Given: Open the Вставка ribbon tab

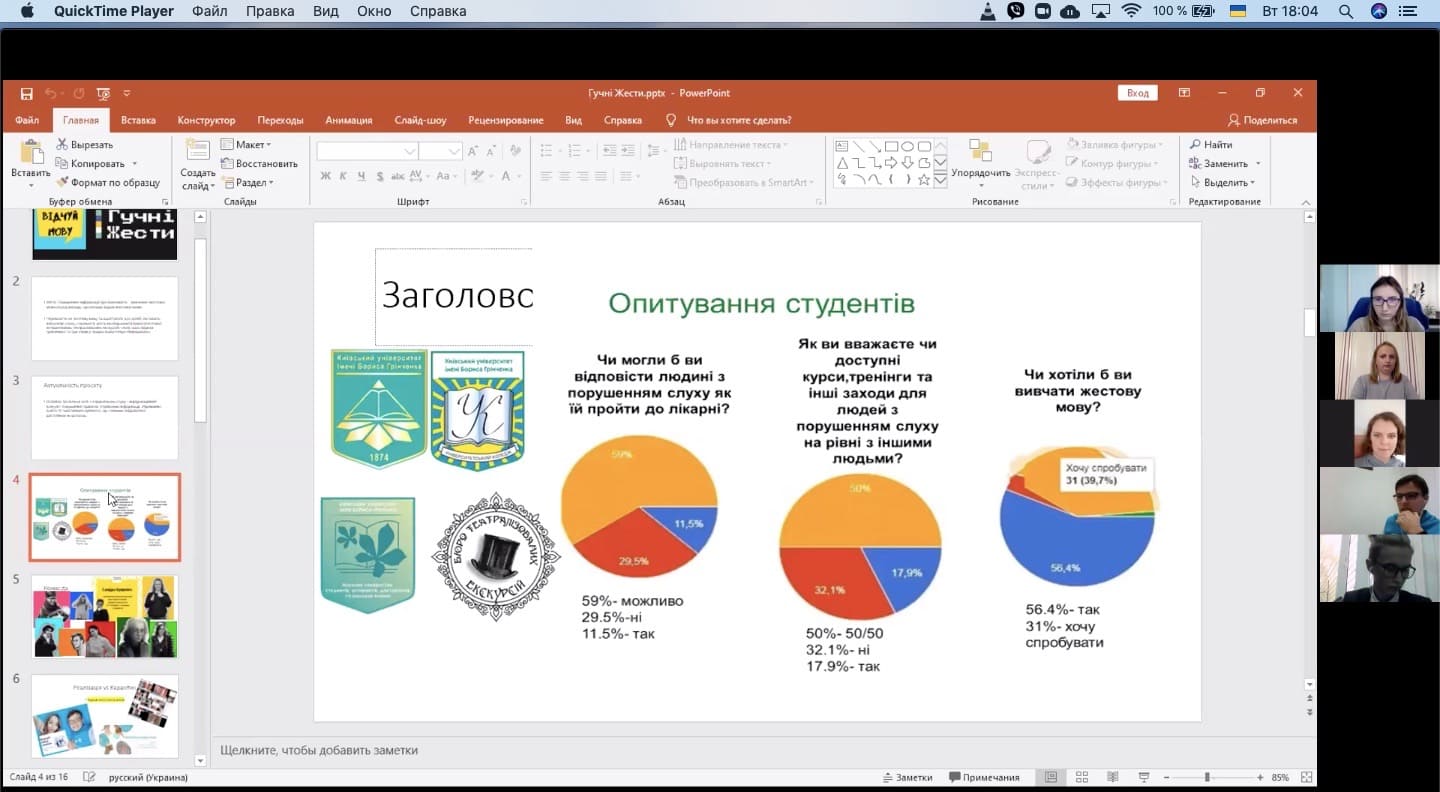Looking at the screenshot, I should point(138,120).
